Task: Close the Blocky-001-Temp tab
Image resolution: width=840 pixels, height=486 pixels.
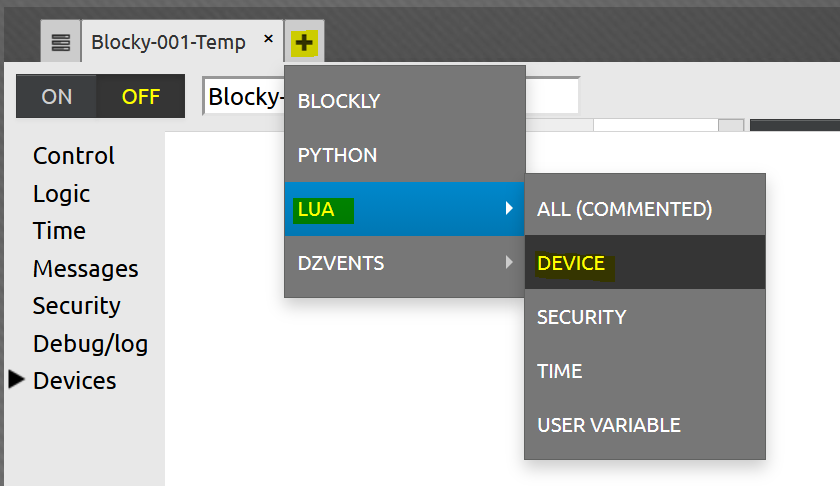Action: coord(268,40)
